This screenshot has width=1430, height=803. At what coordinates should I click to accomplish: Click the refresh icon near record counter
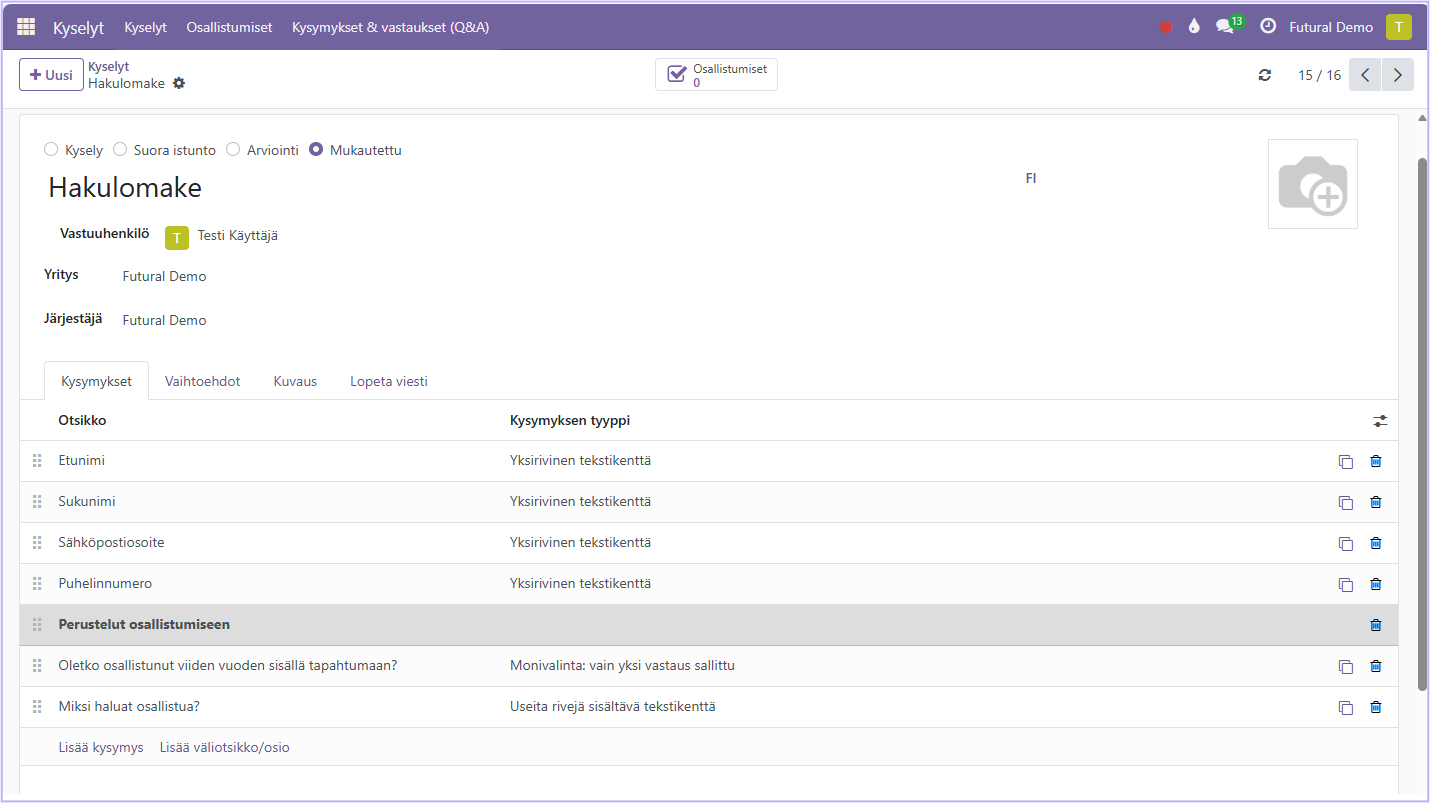click(x=1265, y=75)
